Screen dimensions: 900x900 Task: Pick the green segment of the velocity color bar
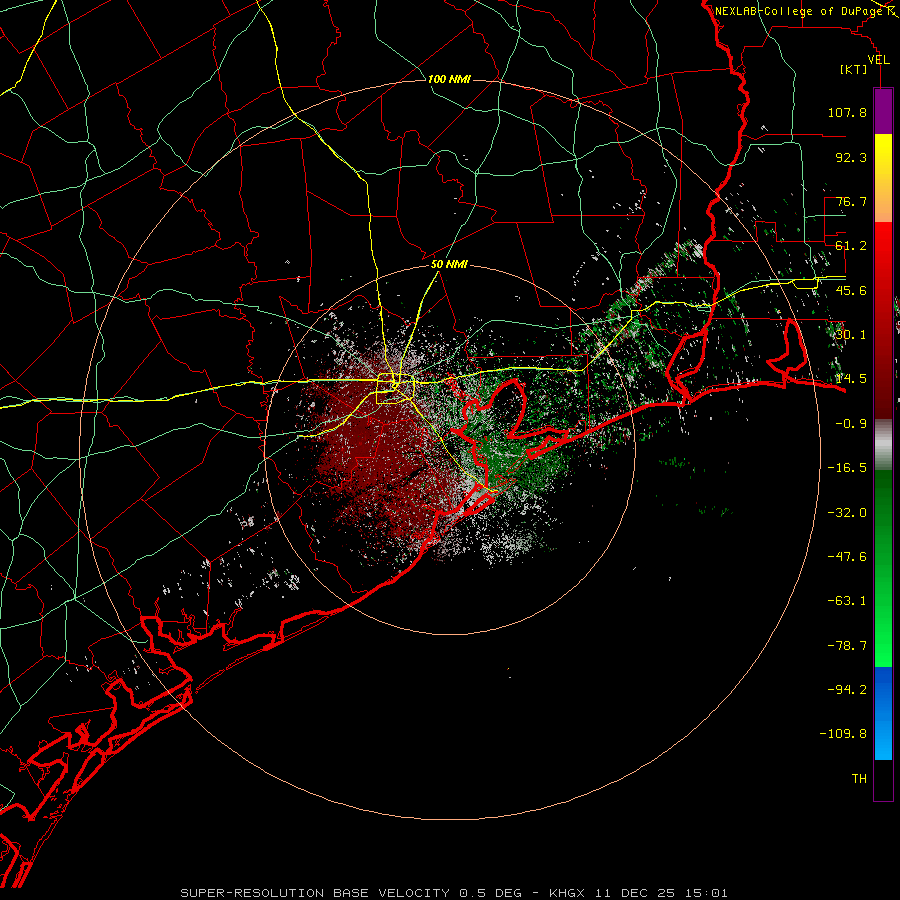click(x=883, y=568)
